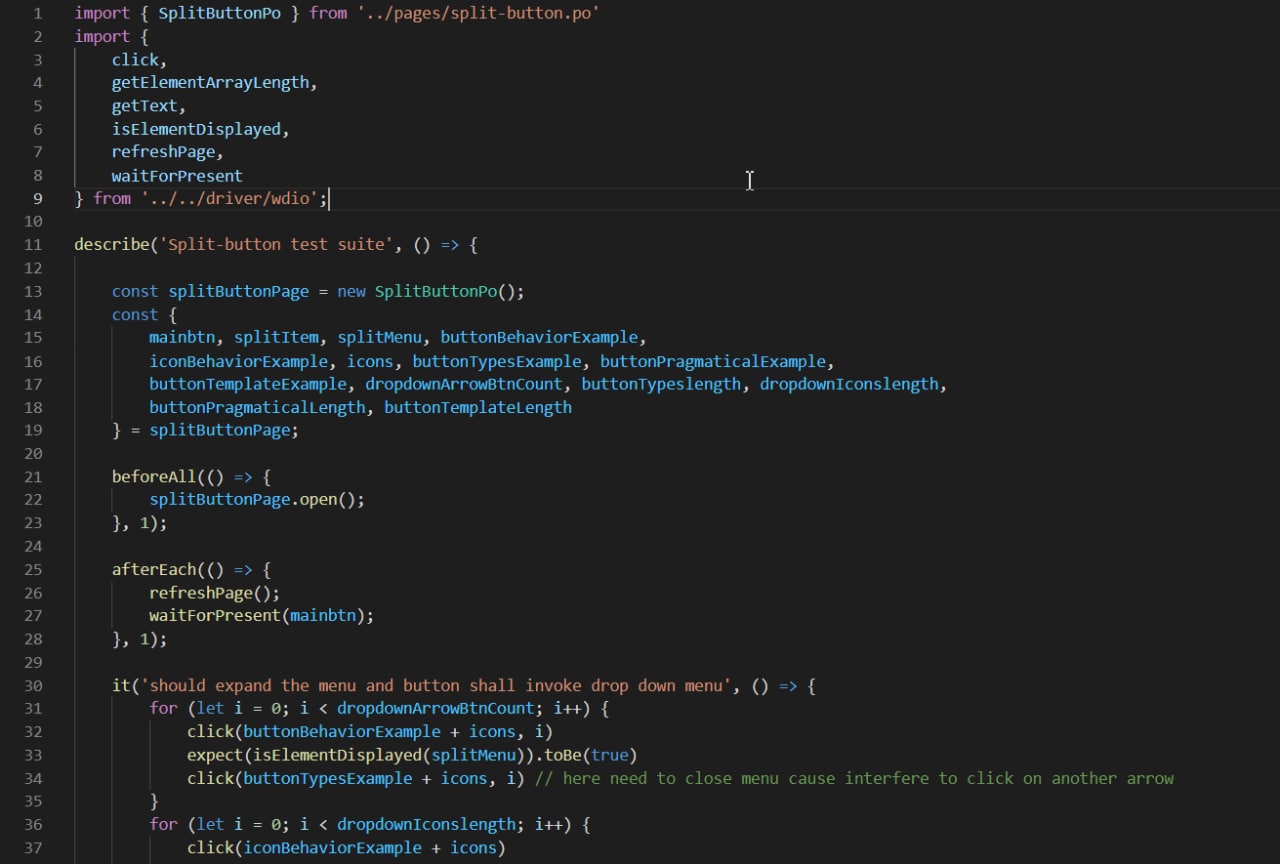Click line number 29 in the gutter

coord(32,662)
